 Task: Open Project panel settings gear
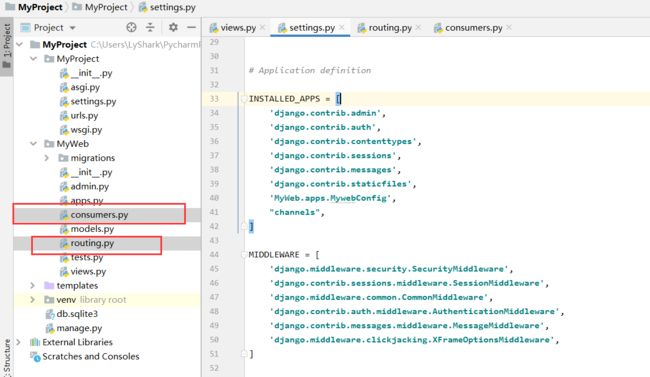(173, 27)
